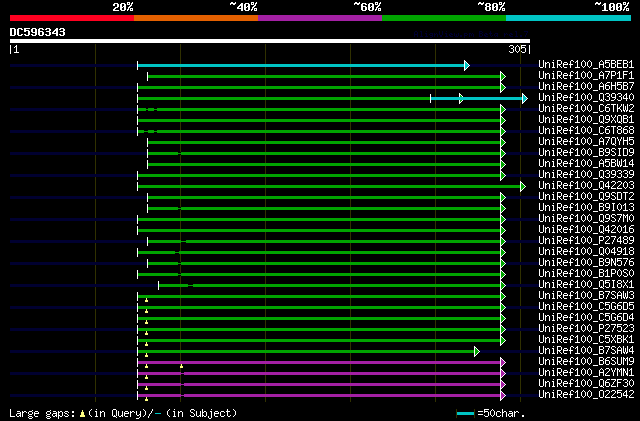640x421 pixels.
Task: Open the UniRef100_C5G6D4 hit
Action: [586, 318]
